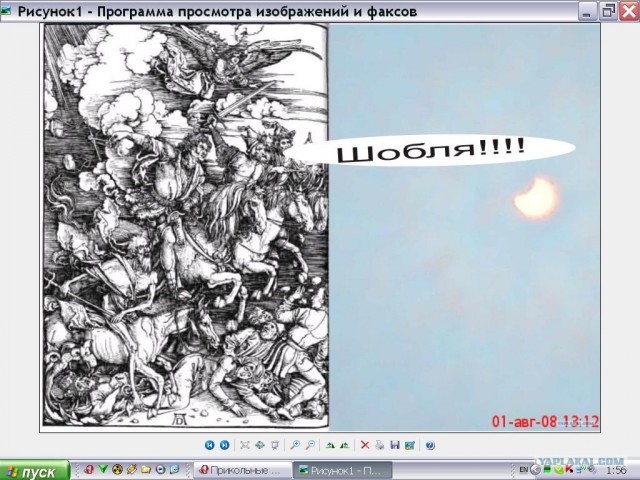
Task: Zoom in with the plus magnifier
Action: (x=295, y=445)
